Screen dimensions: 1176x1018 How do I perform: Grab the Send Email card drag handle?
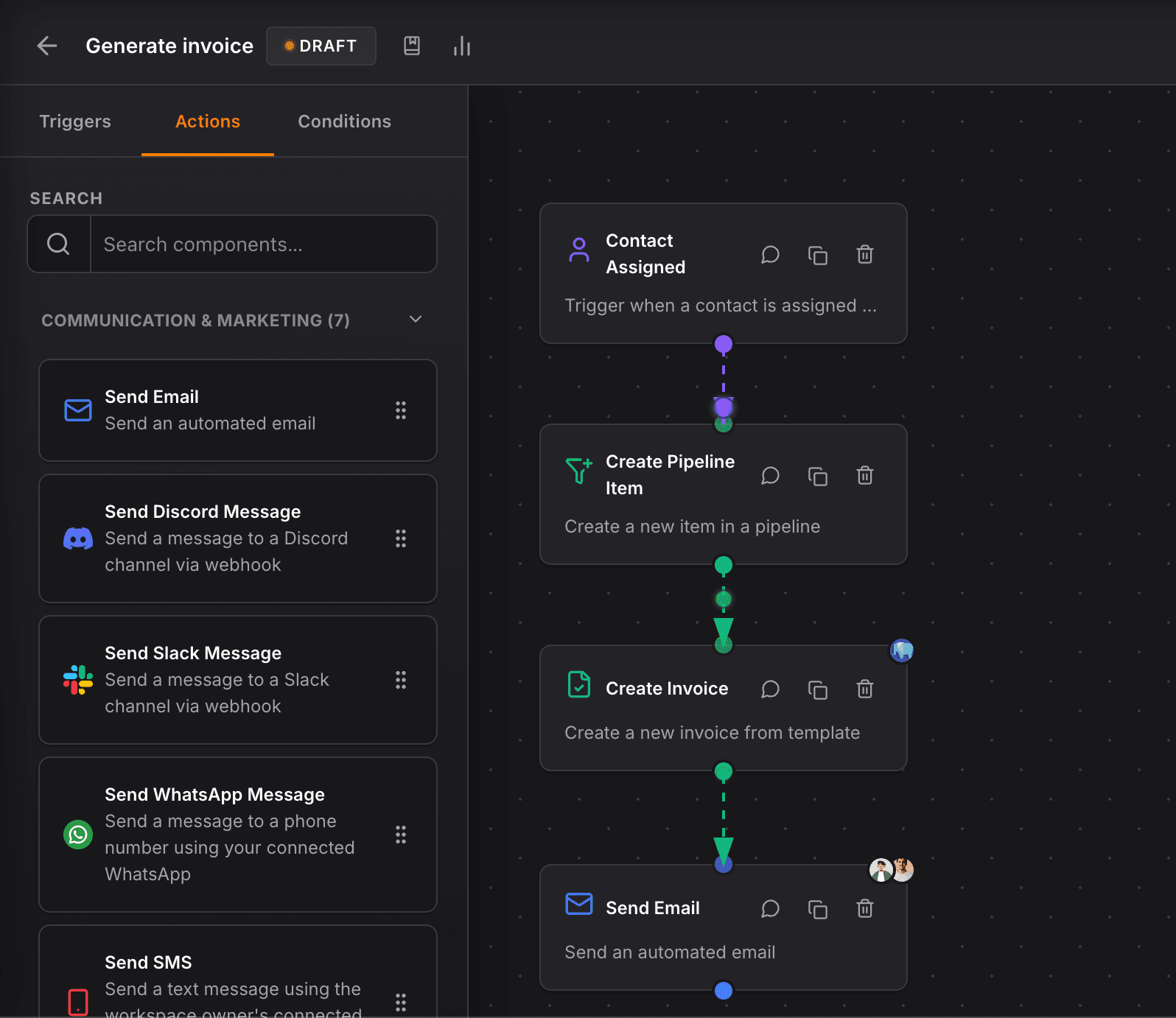pyautogui.click(x=401, y=410)
